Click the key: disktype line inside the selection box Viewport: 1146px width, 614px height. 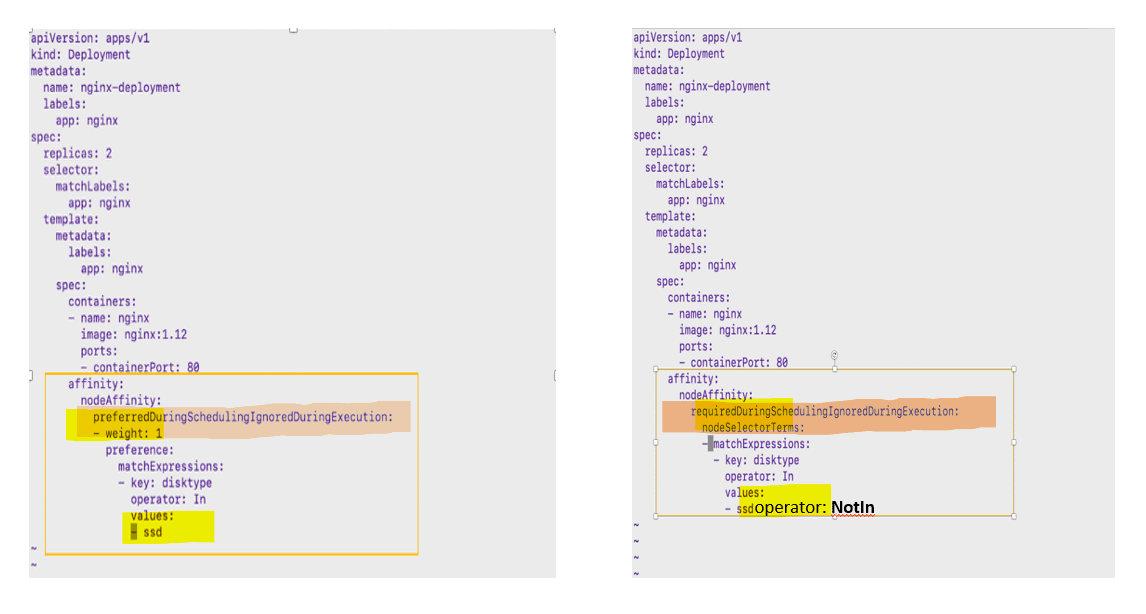[x=763, y=460]
